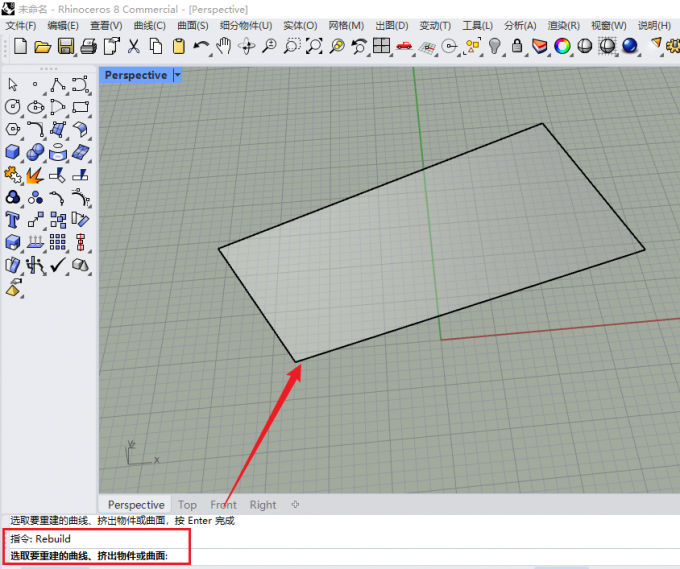The height and width of the screenshot is (569, 680).
Task: Select the Circle tool
Action: (13, 107)
